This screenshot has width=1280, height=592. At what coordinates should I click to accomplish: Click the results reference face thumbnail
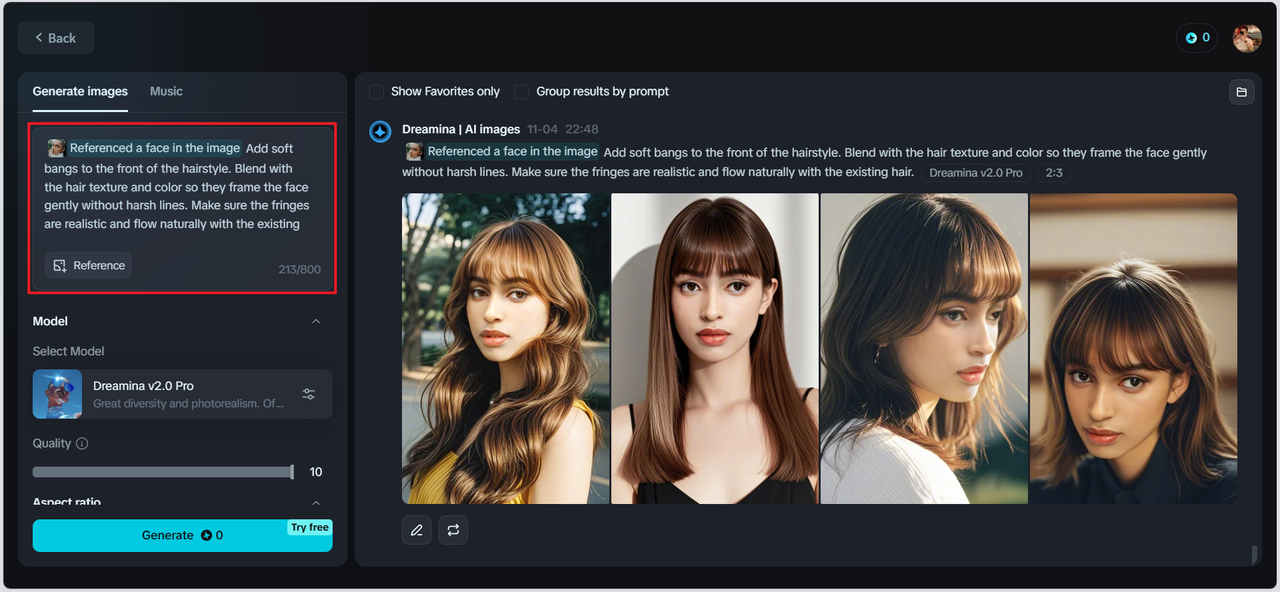pyautogui.click(x=413, y=151)
